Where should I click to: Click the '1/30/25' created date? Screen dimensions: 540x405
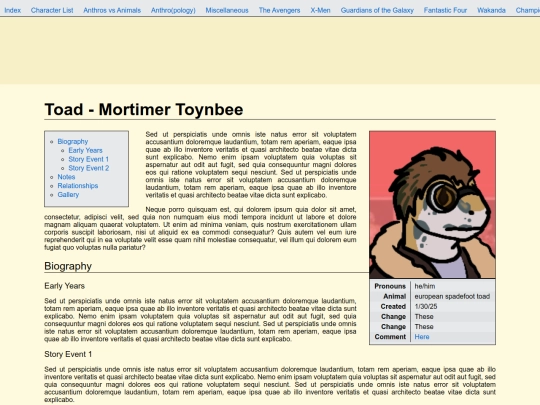pos(426,307)
